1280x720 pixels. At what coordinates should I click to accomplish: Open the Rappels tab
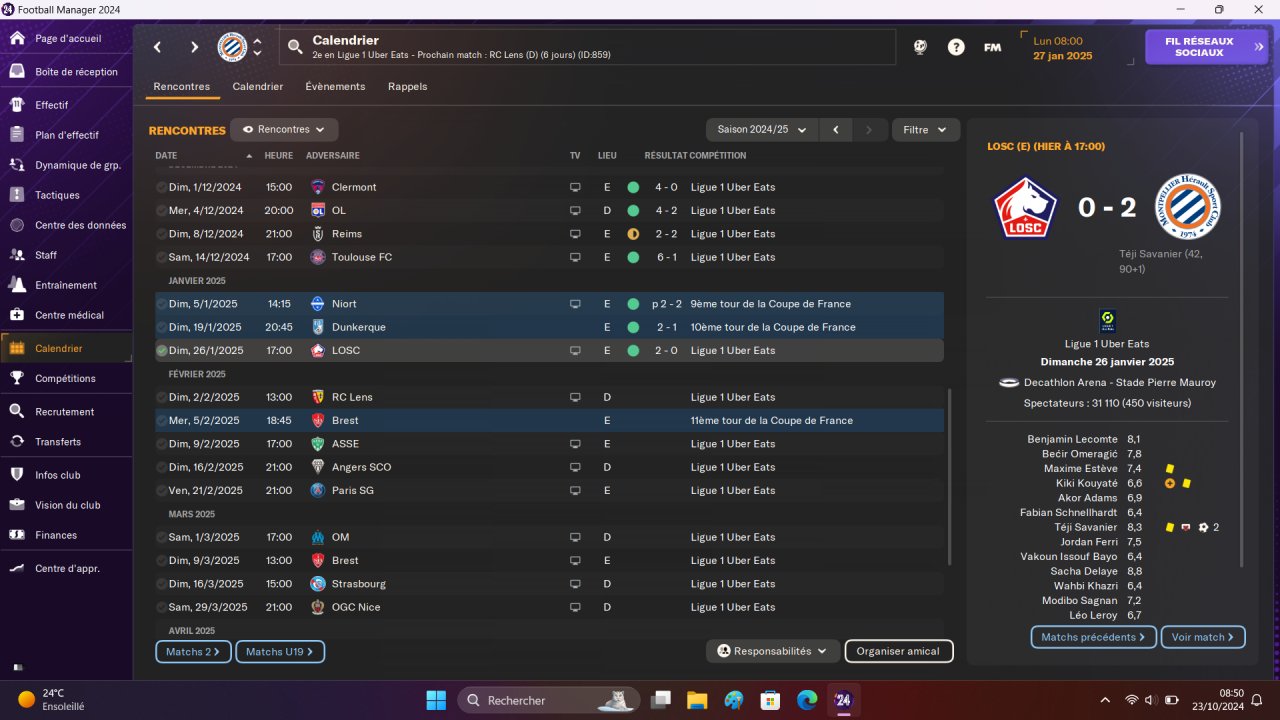coord(408,87)
